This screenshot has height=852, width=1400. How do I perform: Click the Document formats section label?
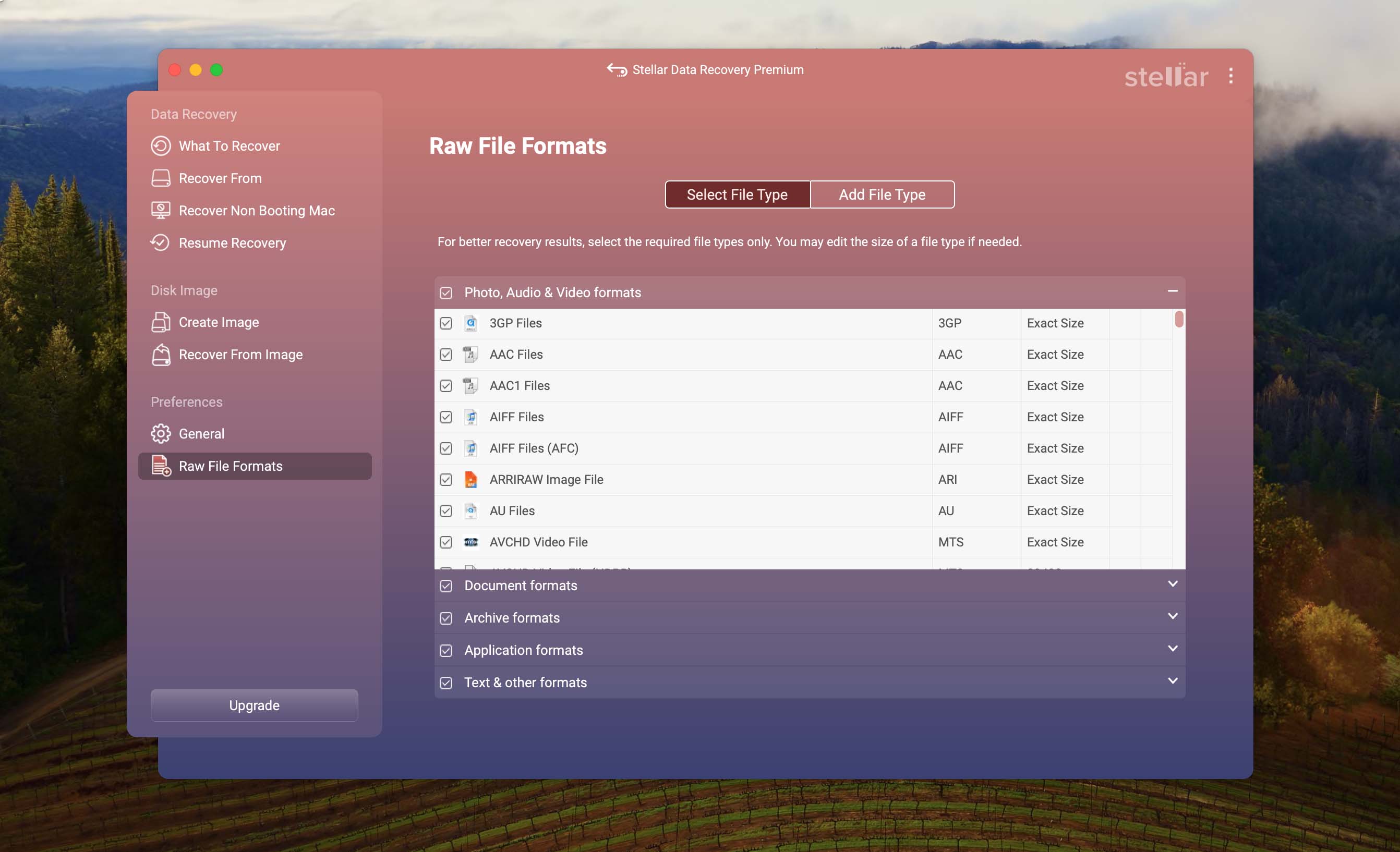tap(521, 586)
